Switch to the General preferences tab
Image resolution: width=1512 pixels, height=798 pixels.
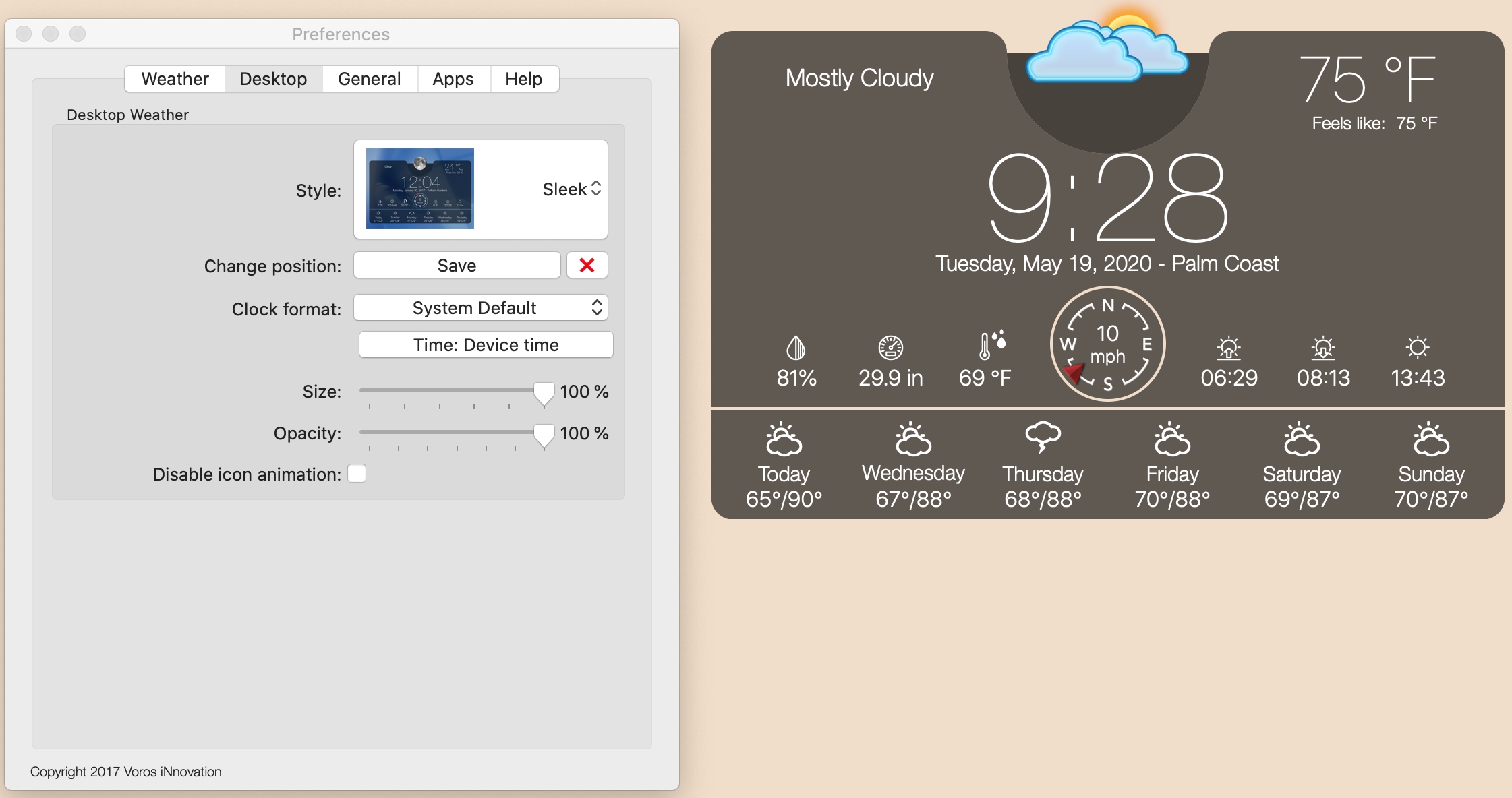pyautogui.click(x=368, y=77)
